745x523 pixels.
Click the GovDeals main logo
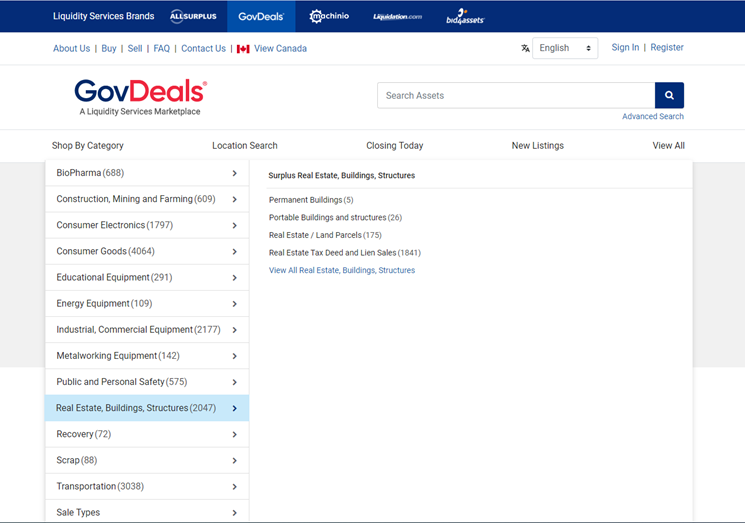point(140,97)
